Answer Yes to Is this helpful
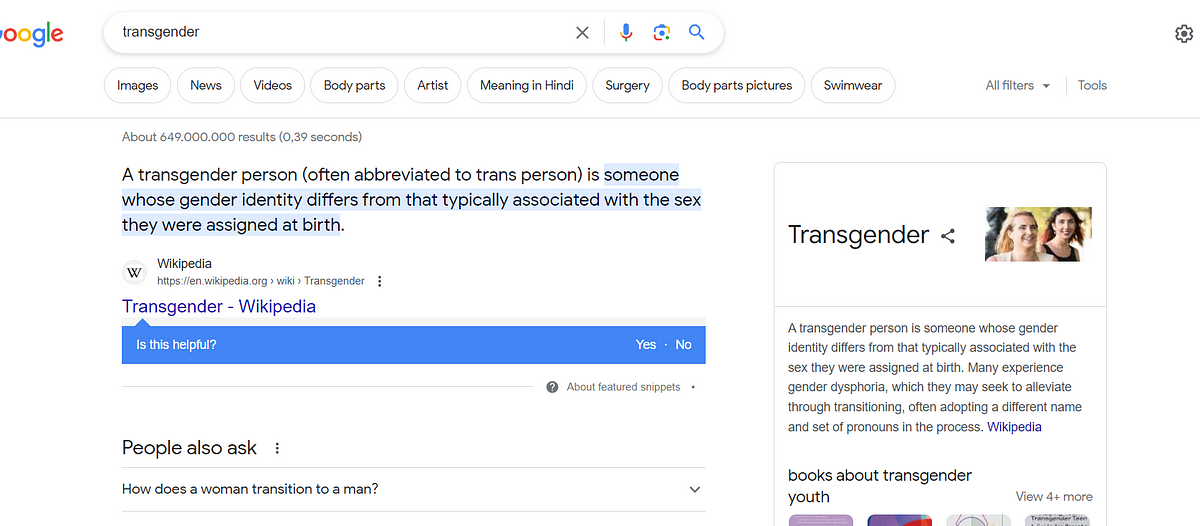 click(646, 344)
